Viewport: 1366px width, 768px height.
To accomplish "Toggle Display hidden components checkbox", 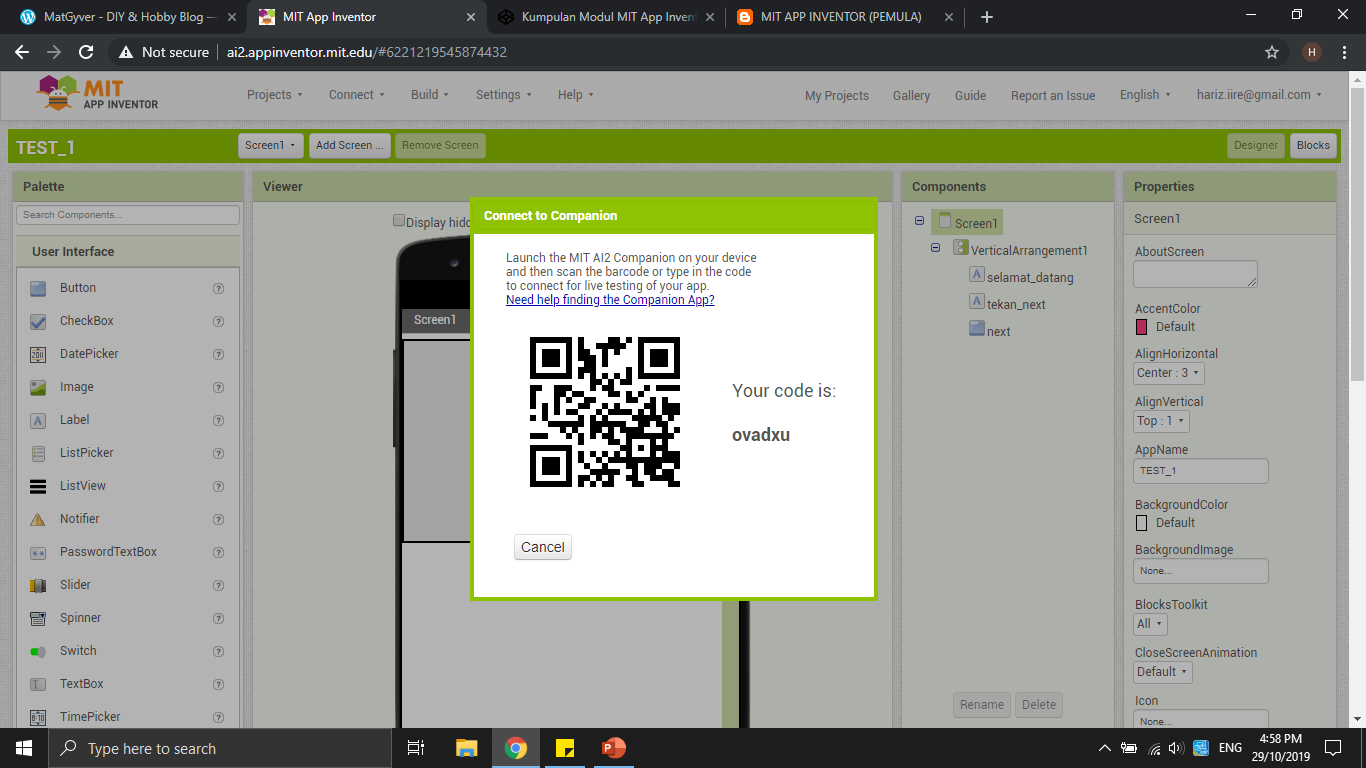I will [x=399, y=221].
